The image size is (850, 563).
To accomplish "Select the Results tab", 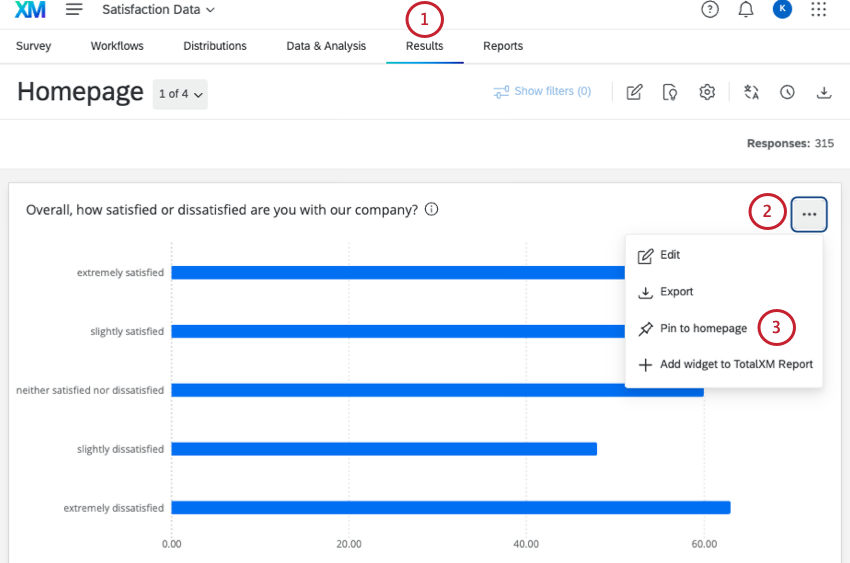I will tap(424, 46).
